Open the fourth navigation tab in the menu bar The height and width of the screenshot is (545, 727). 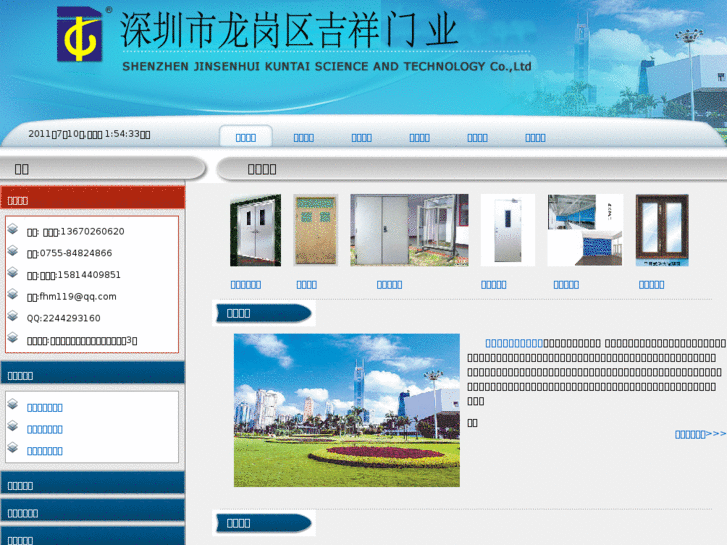[420, 138]
